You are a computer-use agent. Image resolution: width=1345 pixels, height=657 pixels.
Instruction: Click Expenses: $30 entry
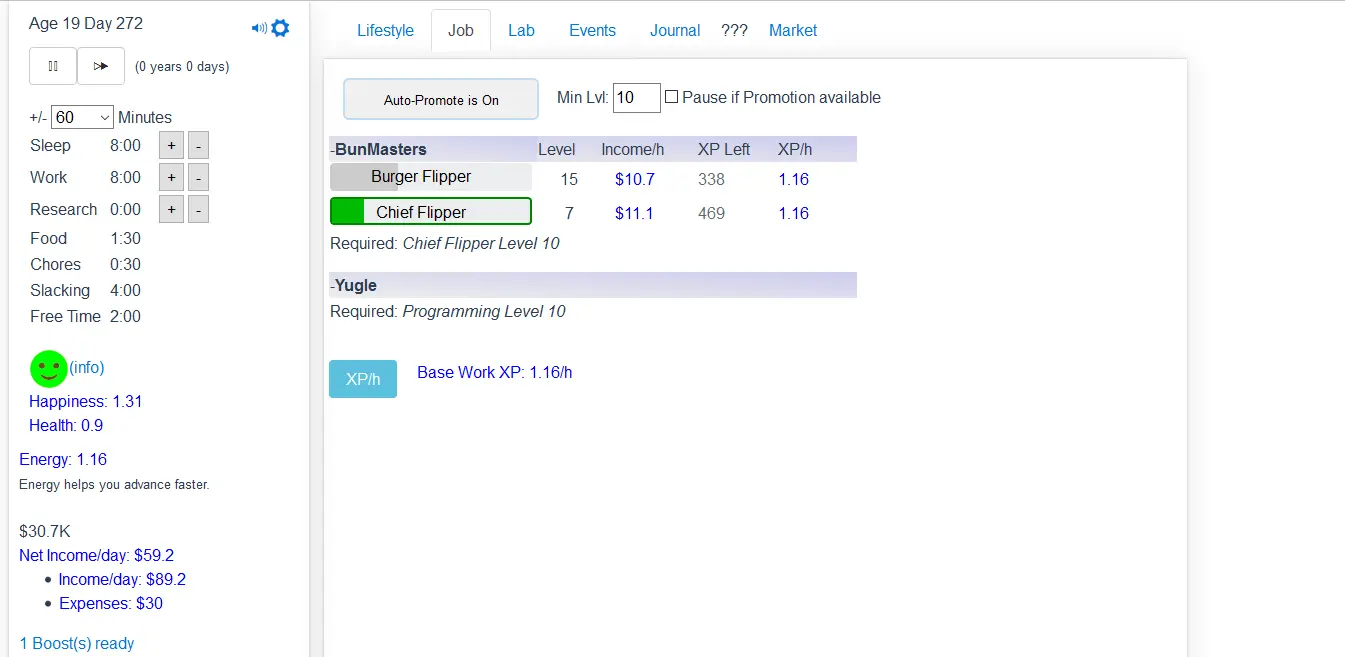pos(111,603)
